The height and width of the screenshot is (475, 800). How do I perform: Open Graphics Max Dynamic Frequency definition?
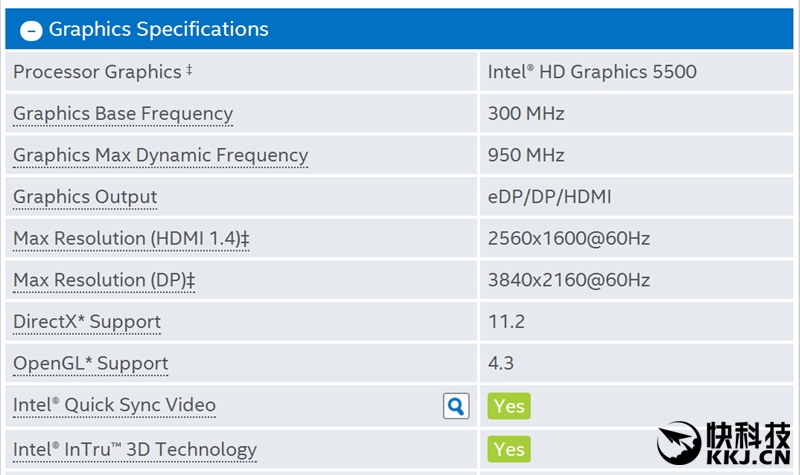click(x=160, y=156)
